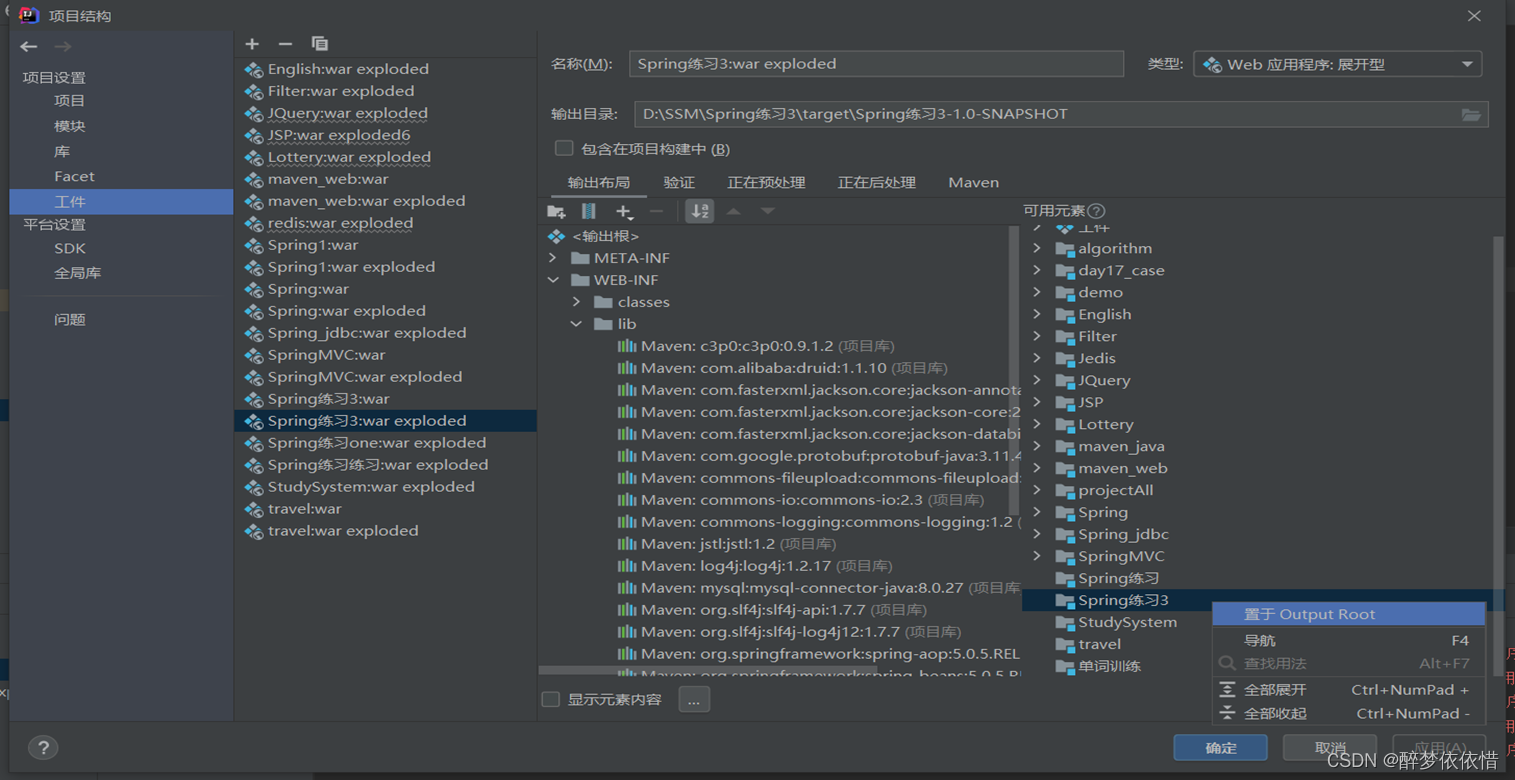Collapse the WEB-INF folder
Viewport: 1515px width, 780px height.
[553, 280]
